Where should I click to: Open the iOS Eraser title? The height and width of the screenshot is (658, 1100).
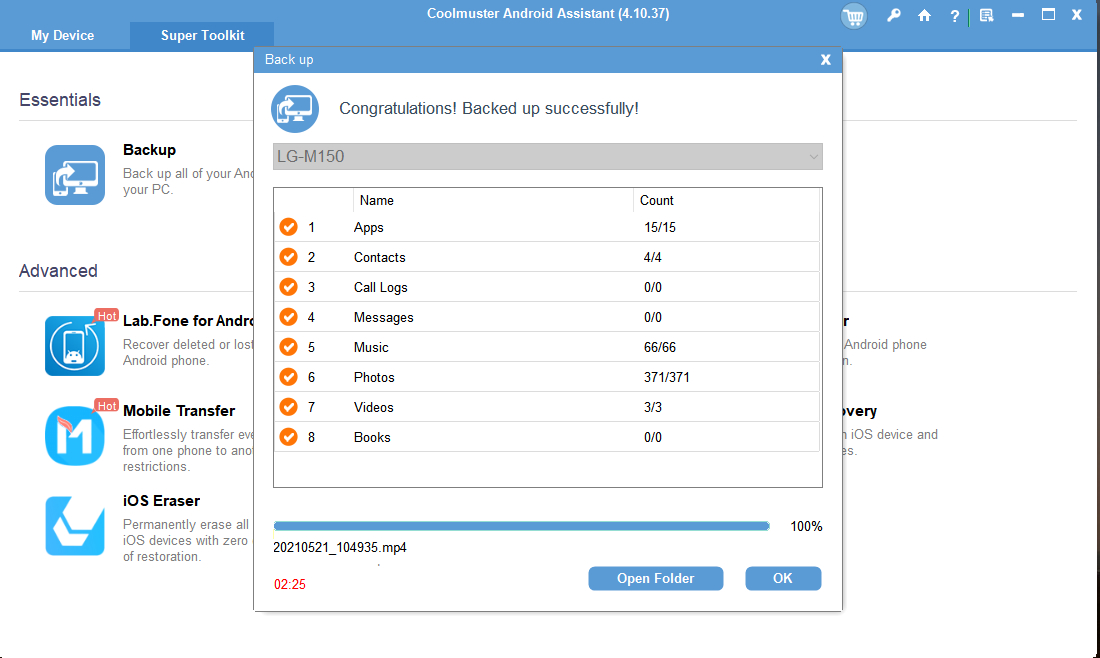click(161, 500)
